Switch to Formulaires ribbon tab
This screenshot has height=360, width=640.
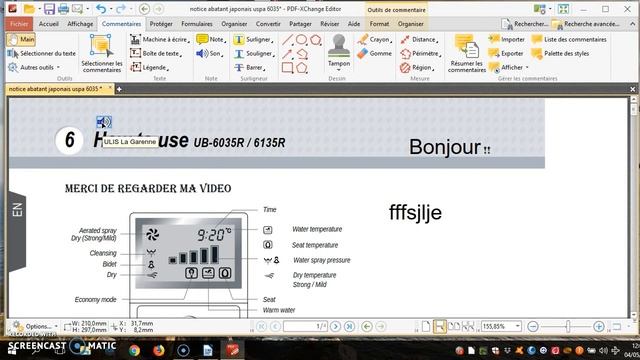point(197,24)
